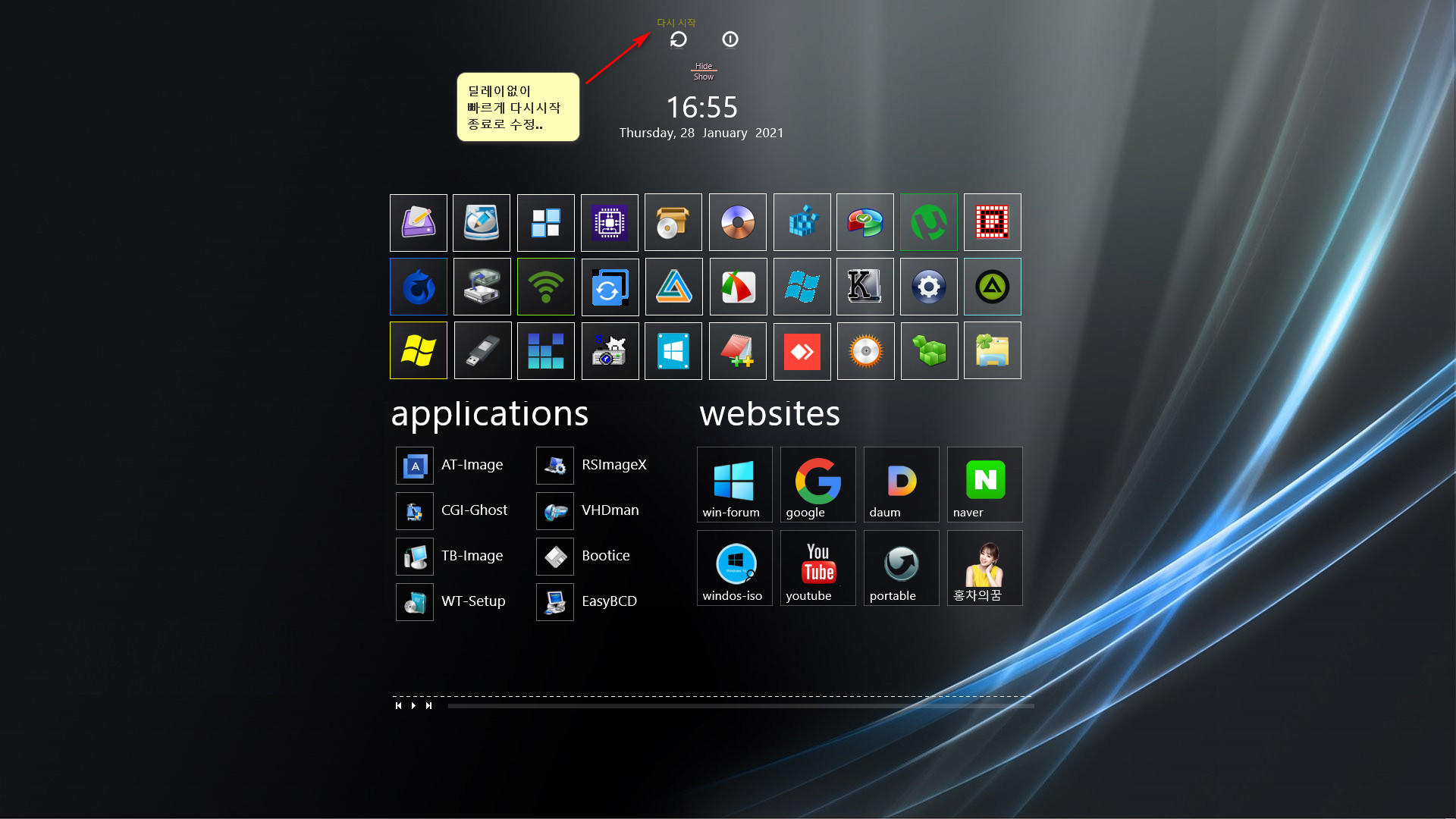Open the green cubes icon
1456x819 pixels.
(x=930, y=350)
